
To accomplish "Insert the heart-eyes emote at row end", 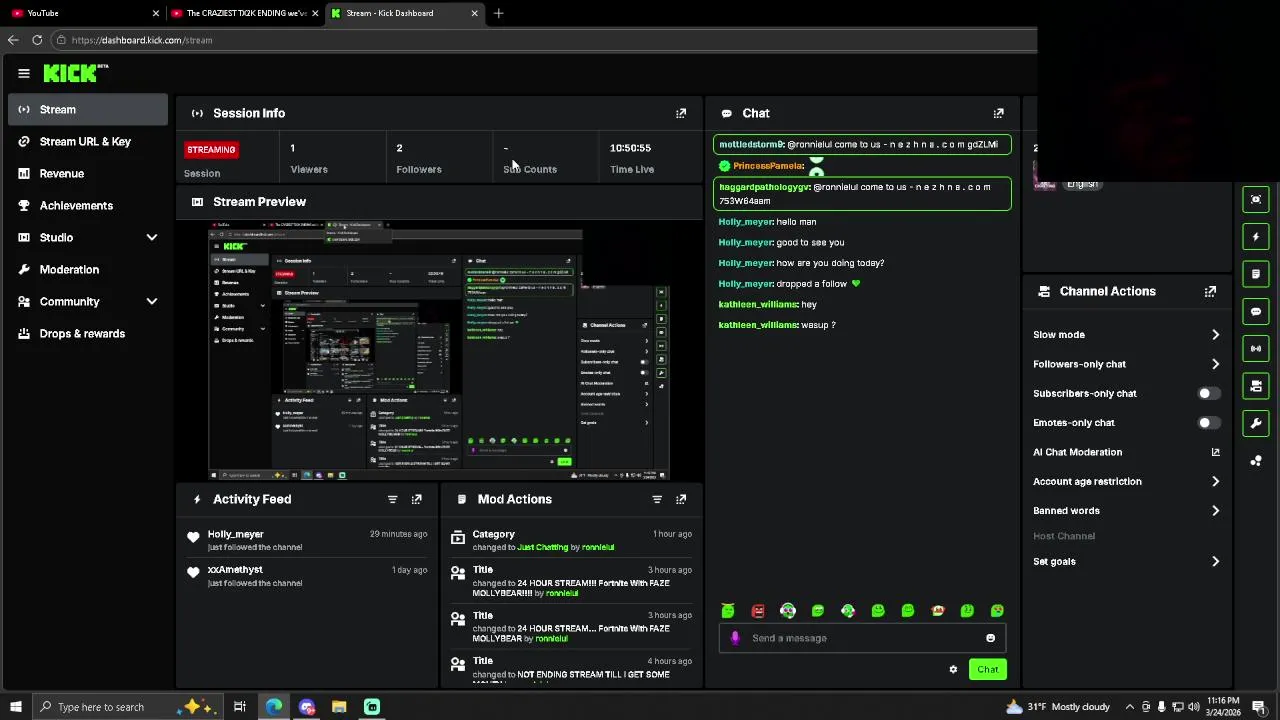I will coord(997,611).
